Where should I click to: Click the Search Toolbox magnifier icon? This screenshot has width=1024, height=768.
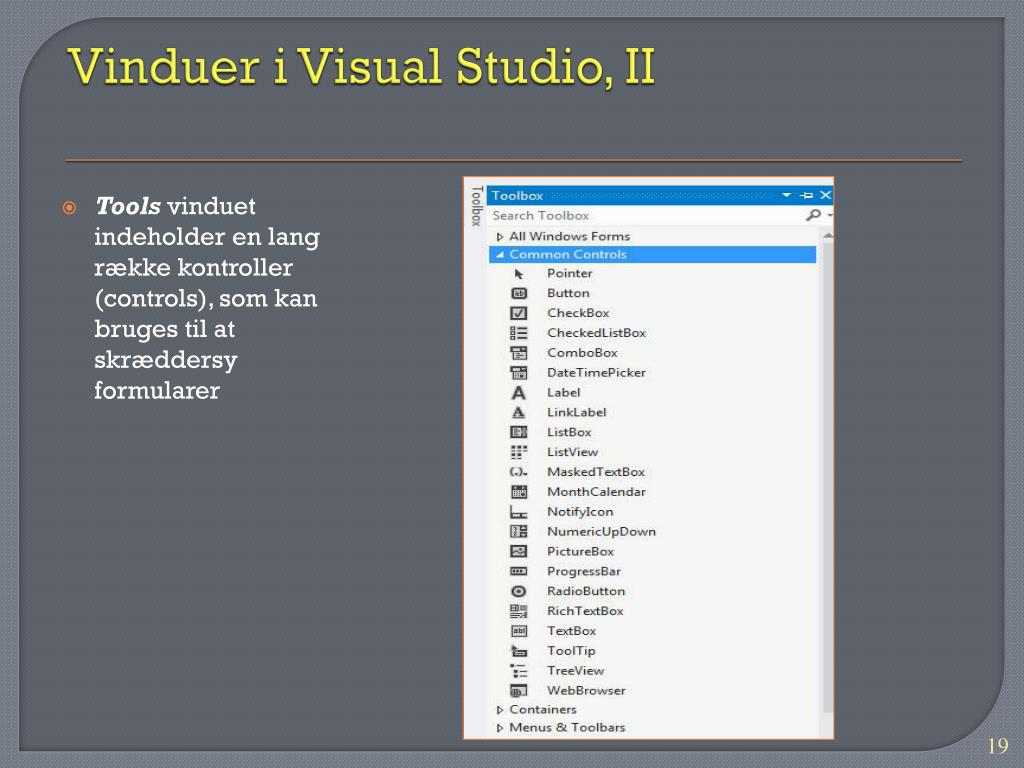tap(813, 215)
